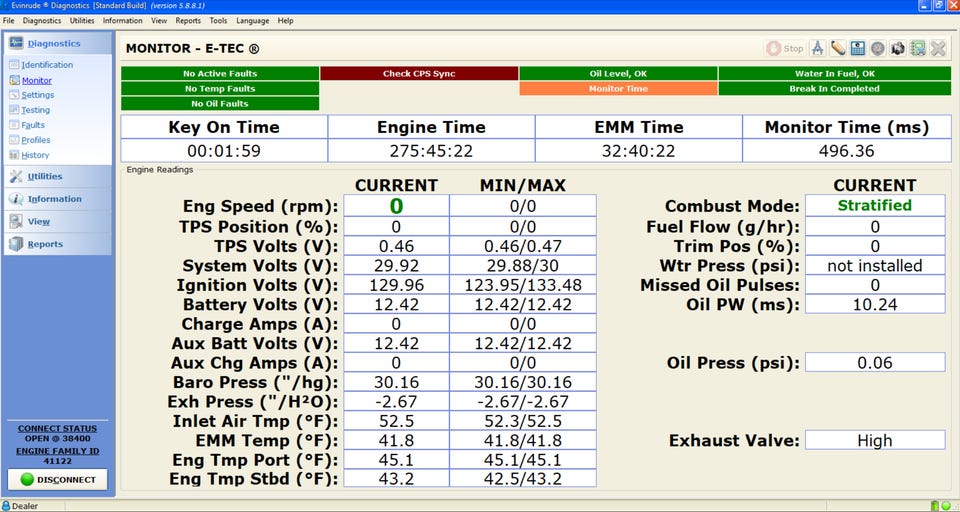Click the Faults sidebar icon

tap(14, 125)
